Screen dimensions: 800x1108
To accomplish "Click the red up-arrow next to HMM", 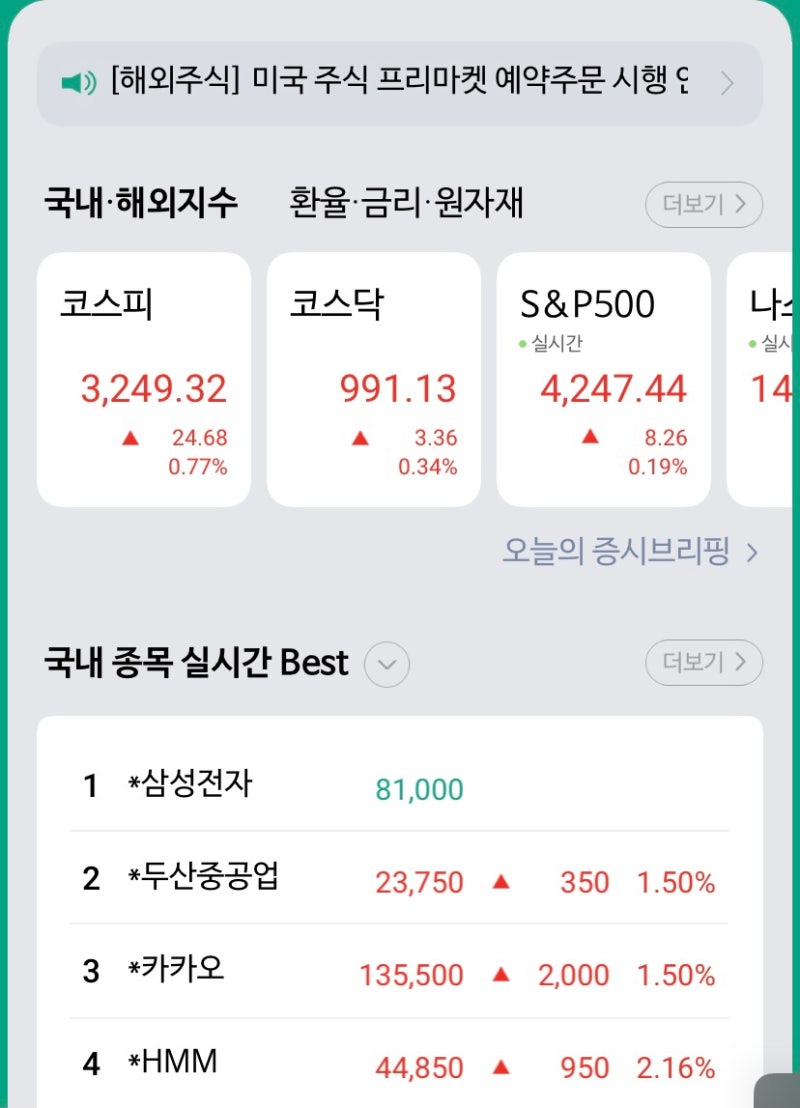I will coord(501,1068).
